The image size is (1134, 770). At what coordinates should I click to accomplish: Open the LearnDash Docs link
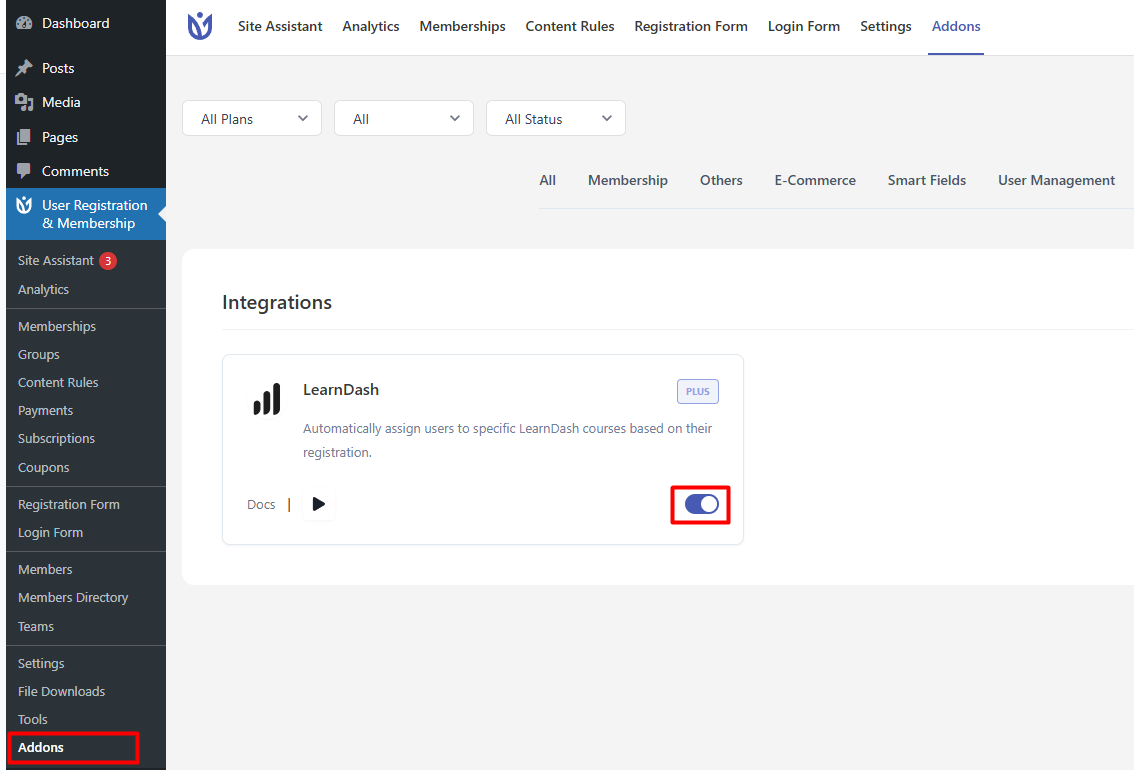tap(261, 505)
